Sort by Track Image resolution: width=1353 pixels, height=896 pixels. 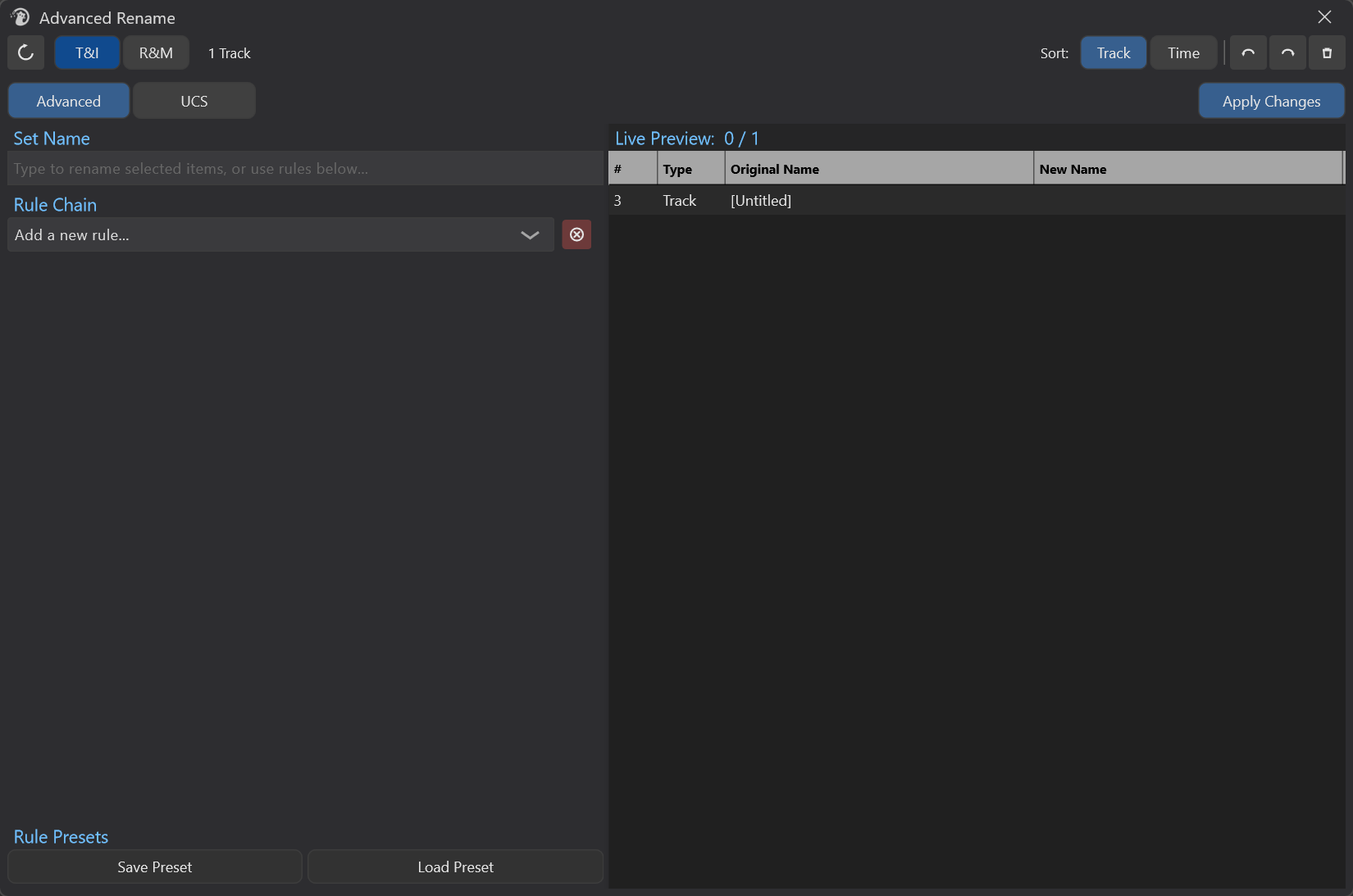1114,52
